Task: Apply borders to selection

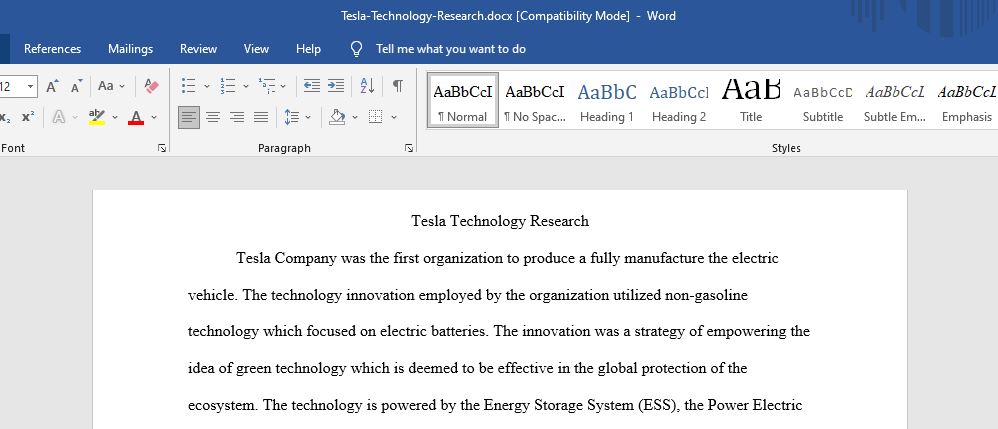Action: point(376,117)
